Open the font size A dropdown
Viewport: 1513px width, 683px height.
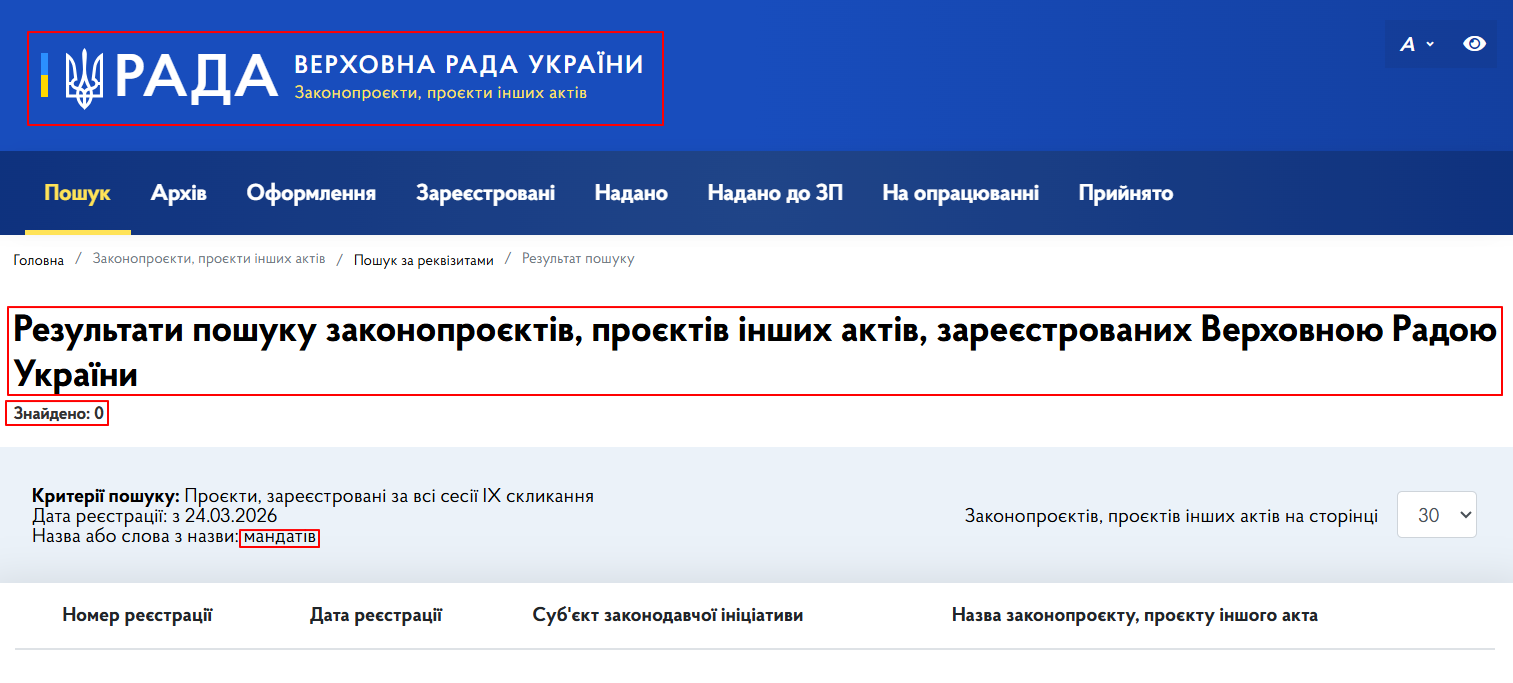pos(1417,44)
